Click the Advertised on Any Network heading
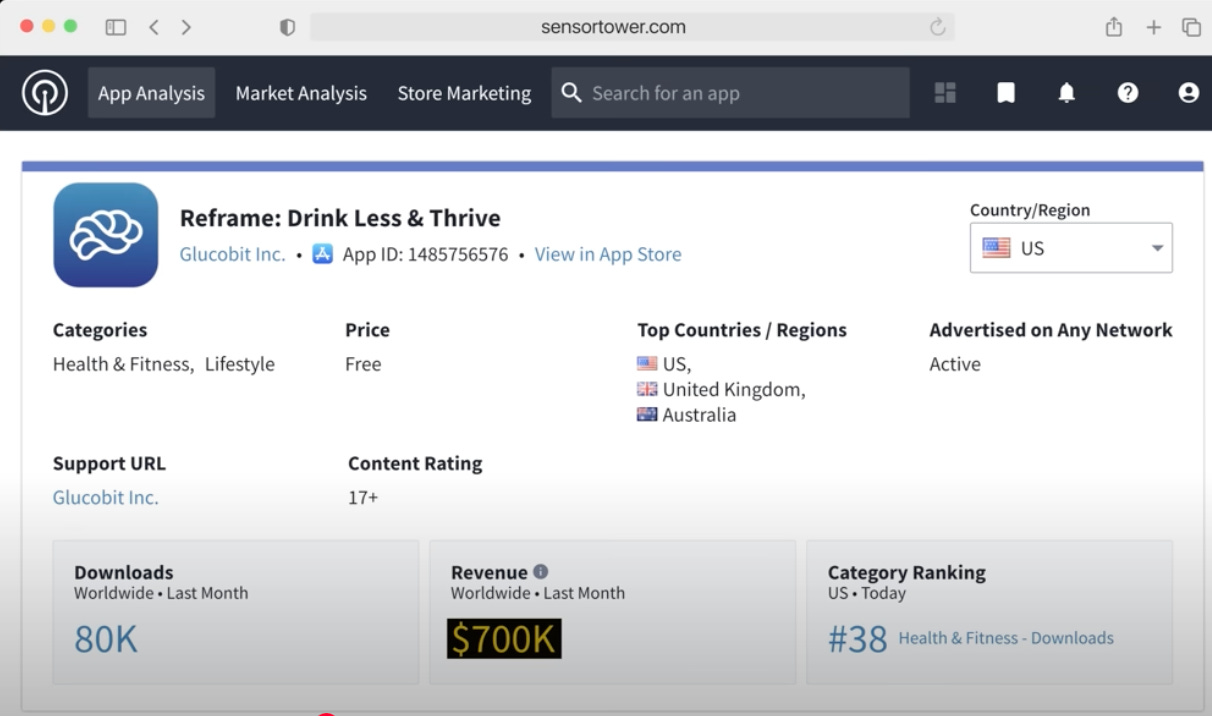 [1051, 330]
